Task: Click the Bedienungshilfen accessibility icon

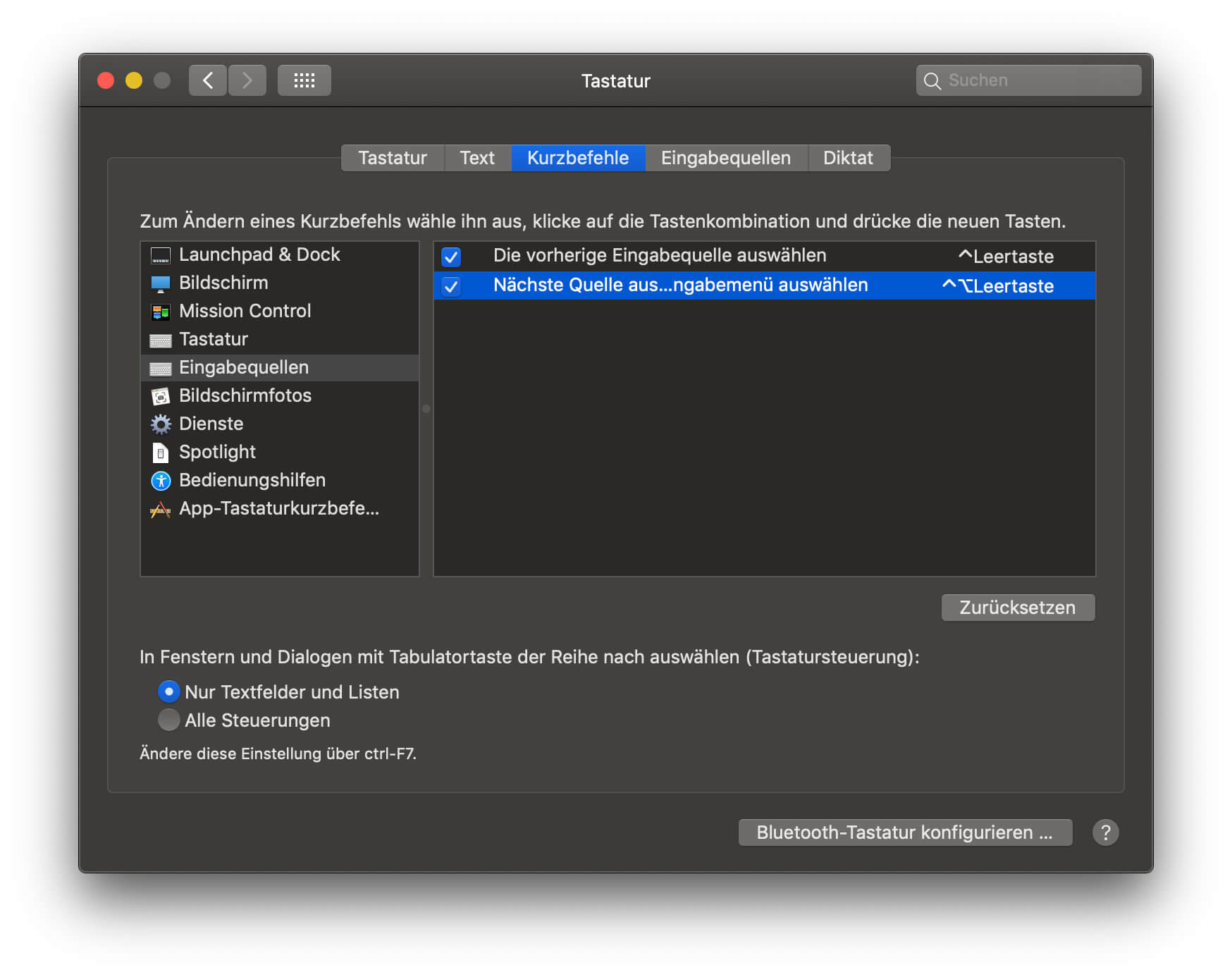Action: click(161, 481)
